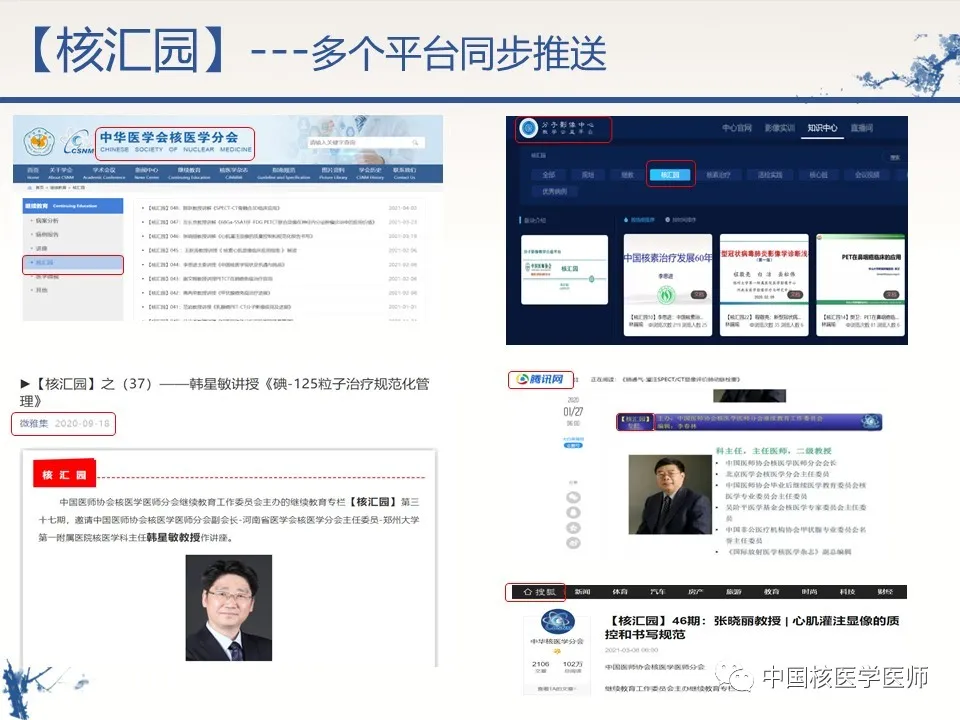Click the 搜狐 home icon
This screenshot has height=720, width=960.
pos(536,592)
